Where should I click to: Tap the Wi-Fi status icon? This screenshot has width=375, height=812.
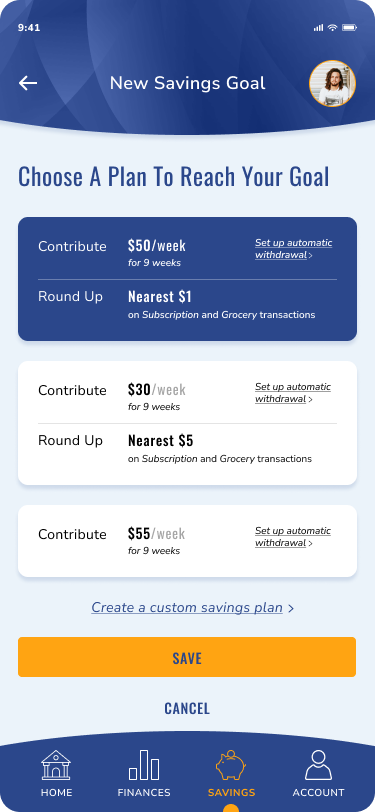click(333, 27)
